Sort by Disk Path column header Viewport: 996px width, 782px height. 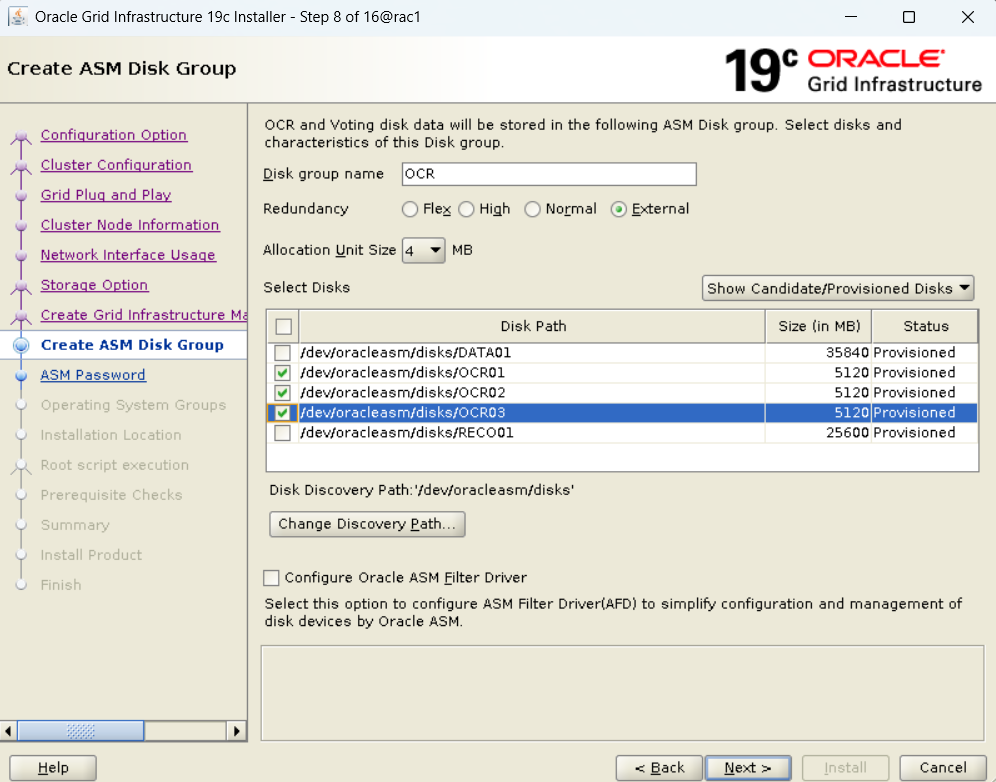532,327
